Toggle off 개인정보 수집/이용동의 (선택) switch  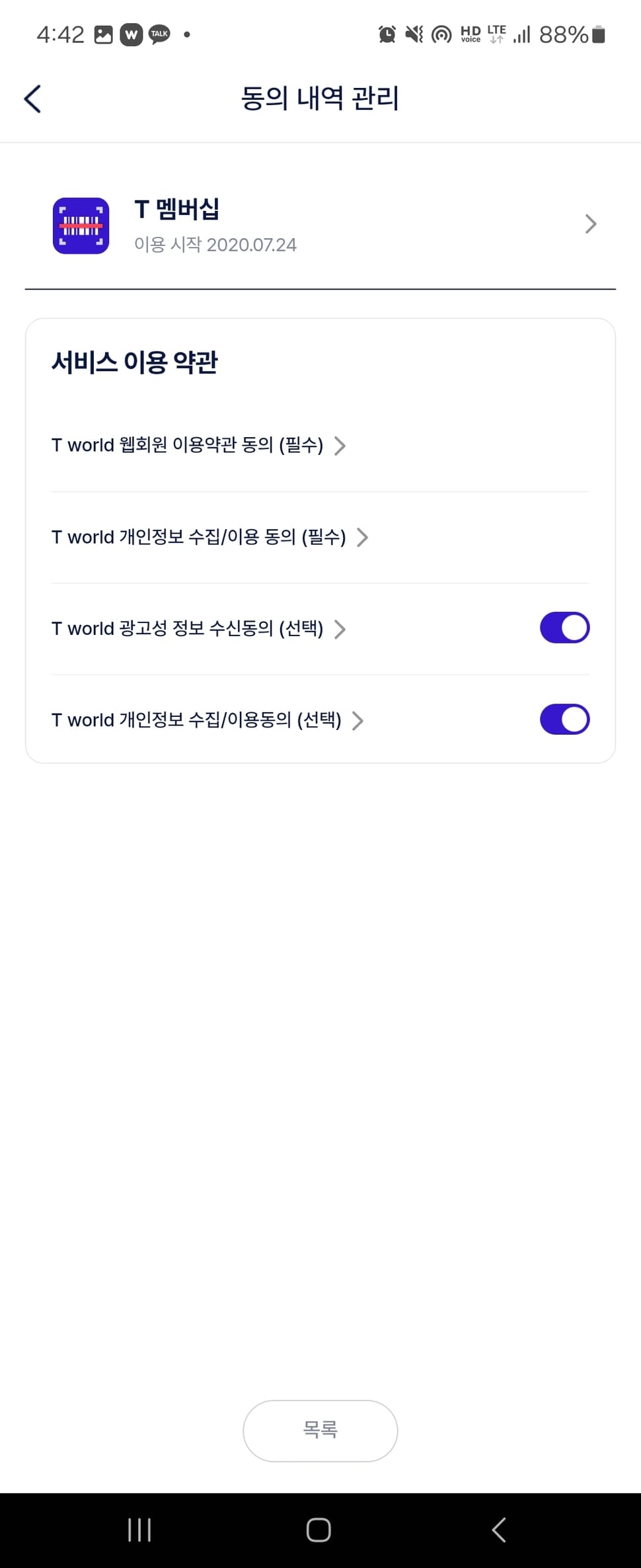click(x=564, y=720)
